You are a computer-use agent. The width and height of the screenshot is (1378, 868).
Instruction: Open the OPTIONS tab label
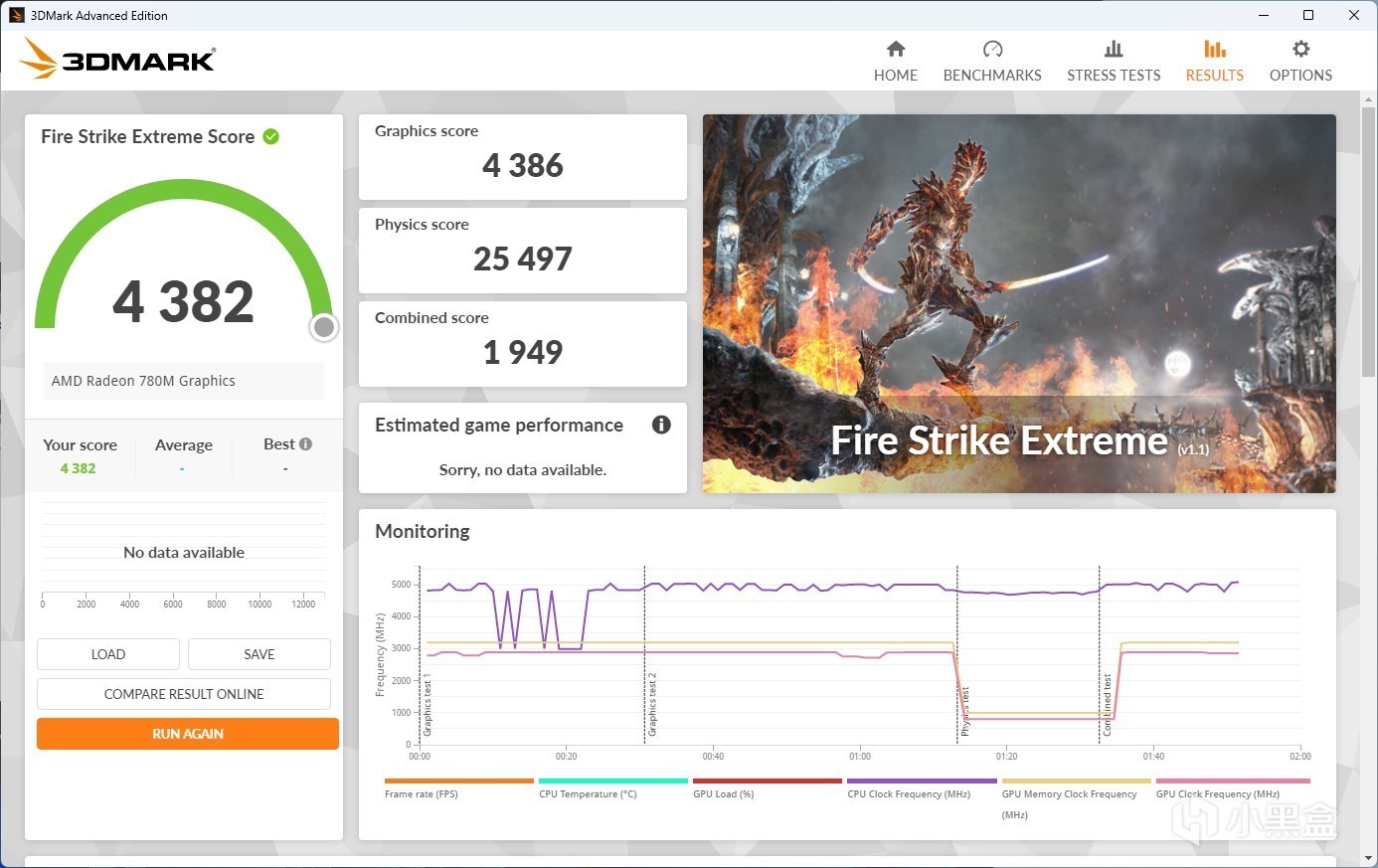point(1300,76)
